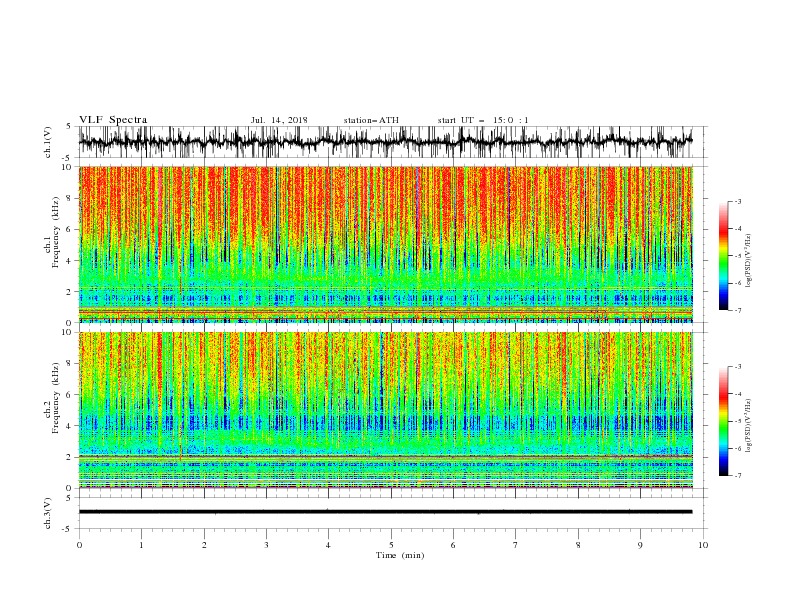Screen dimensions: 792x612
Task: Click the "-6" label on the upper colorbar
Action: (x=738, y=283)
